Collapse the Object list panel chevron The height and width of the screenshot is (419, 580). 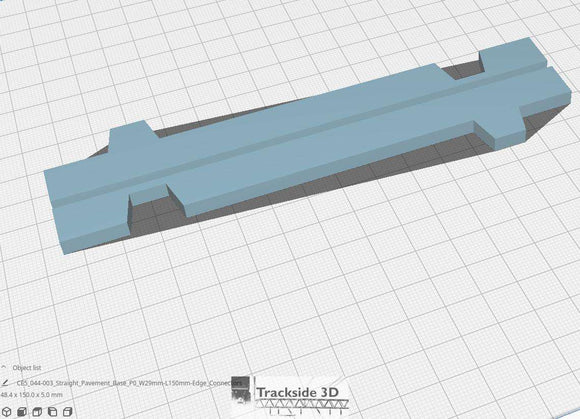pos(4,367)
